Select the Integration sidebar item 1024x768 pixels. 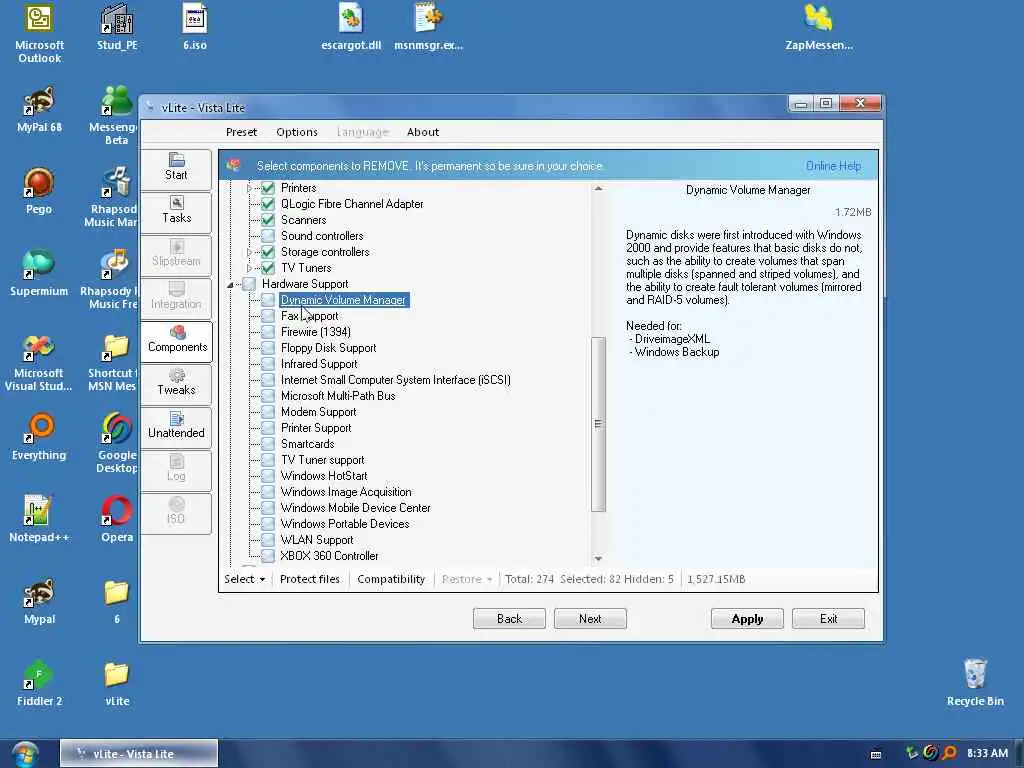click(x=176, y=297)
